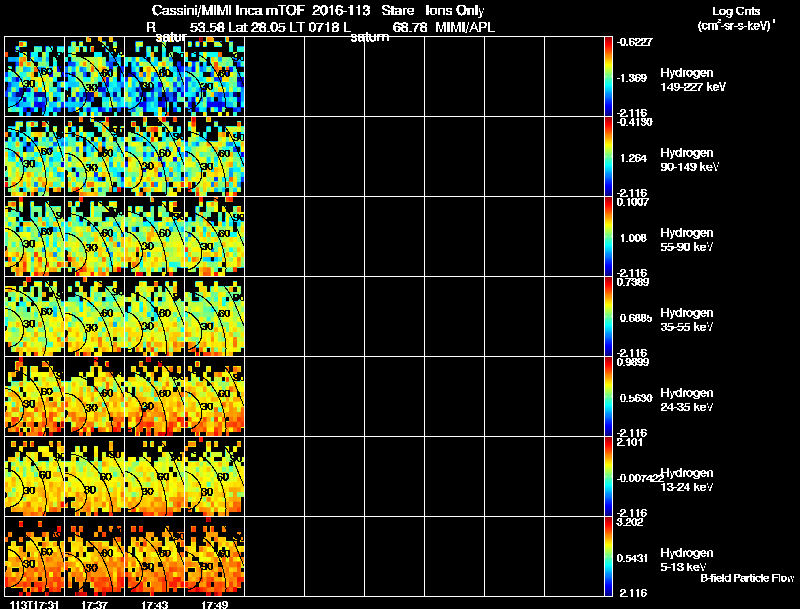This screenshot has width=800, height=609.
Task: Click the color bar for Hydrogen 149-227 keV
Action: [x=608, y=77]
